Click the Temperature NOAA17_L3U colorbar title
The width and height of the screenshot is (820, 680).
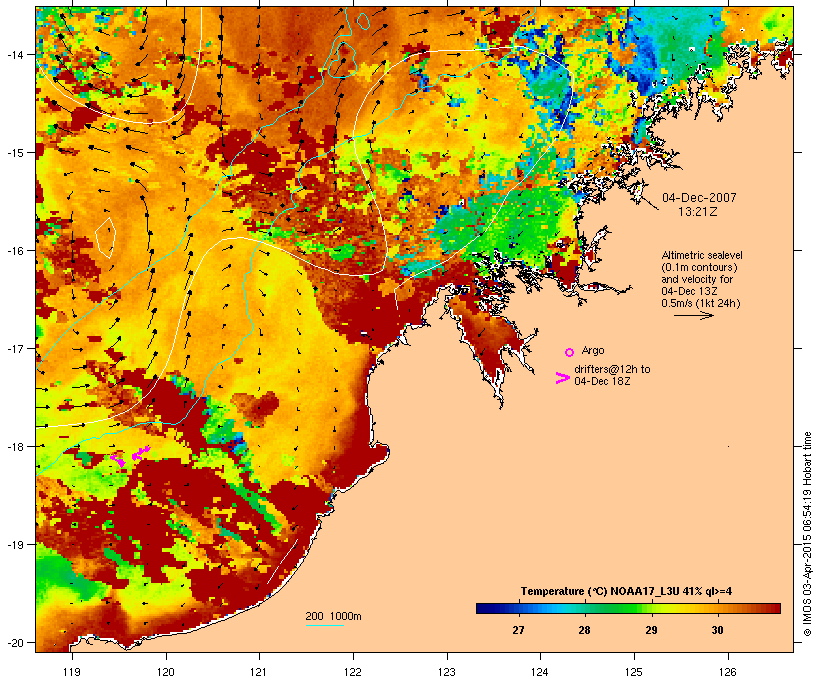coord(626,591)
